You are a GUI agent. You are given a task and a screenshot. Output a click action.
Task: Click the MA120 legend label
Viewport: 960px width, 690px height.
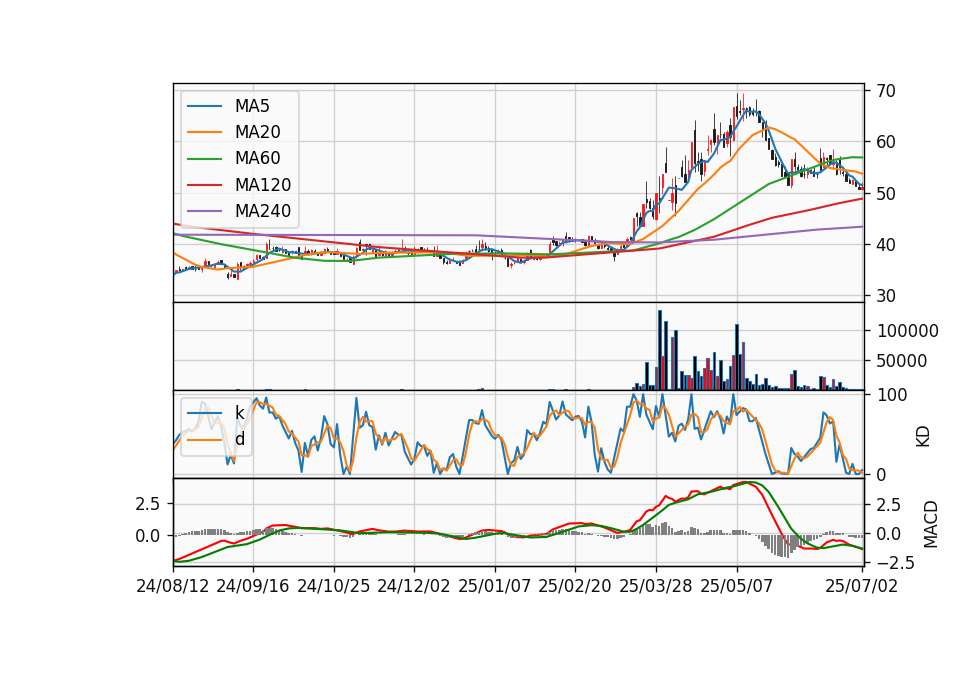(x=263, y=185)
